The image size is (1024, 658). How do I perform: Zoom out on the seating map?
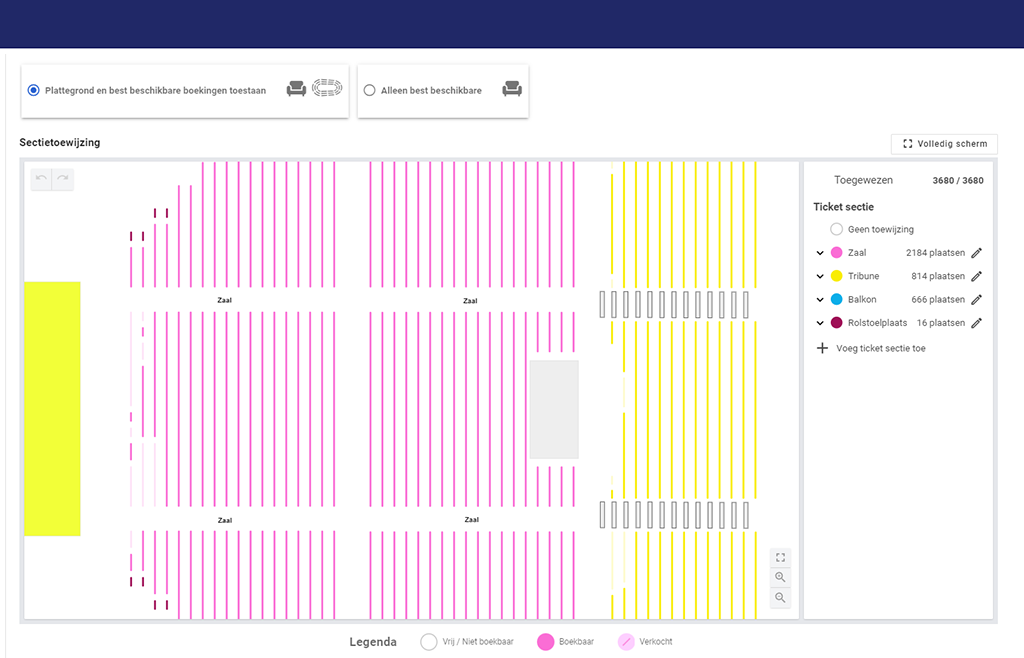coord(780,597)
